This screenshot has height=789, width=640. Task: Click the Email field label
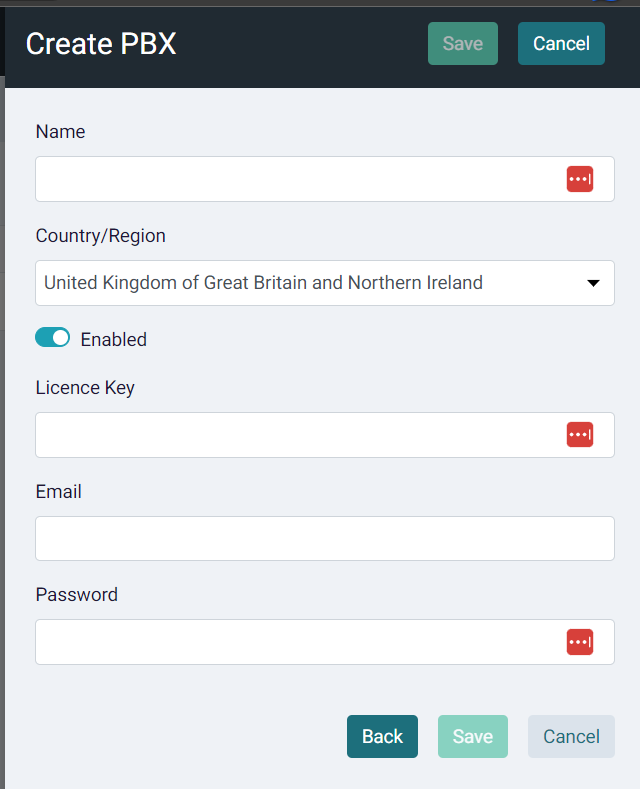coord(58,492)
